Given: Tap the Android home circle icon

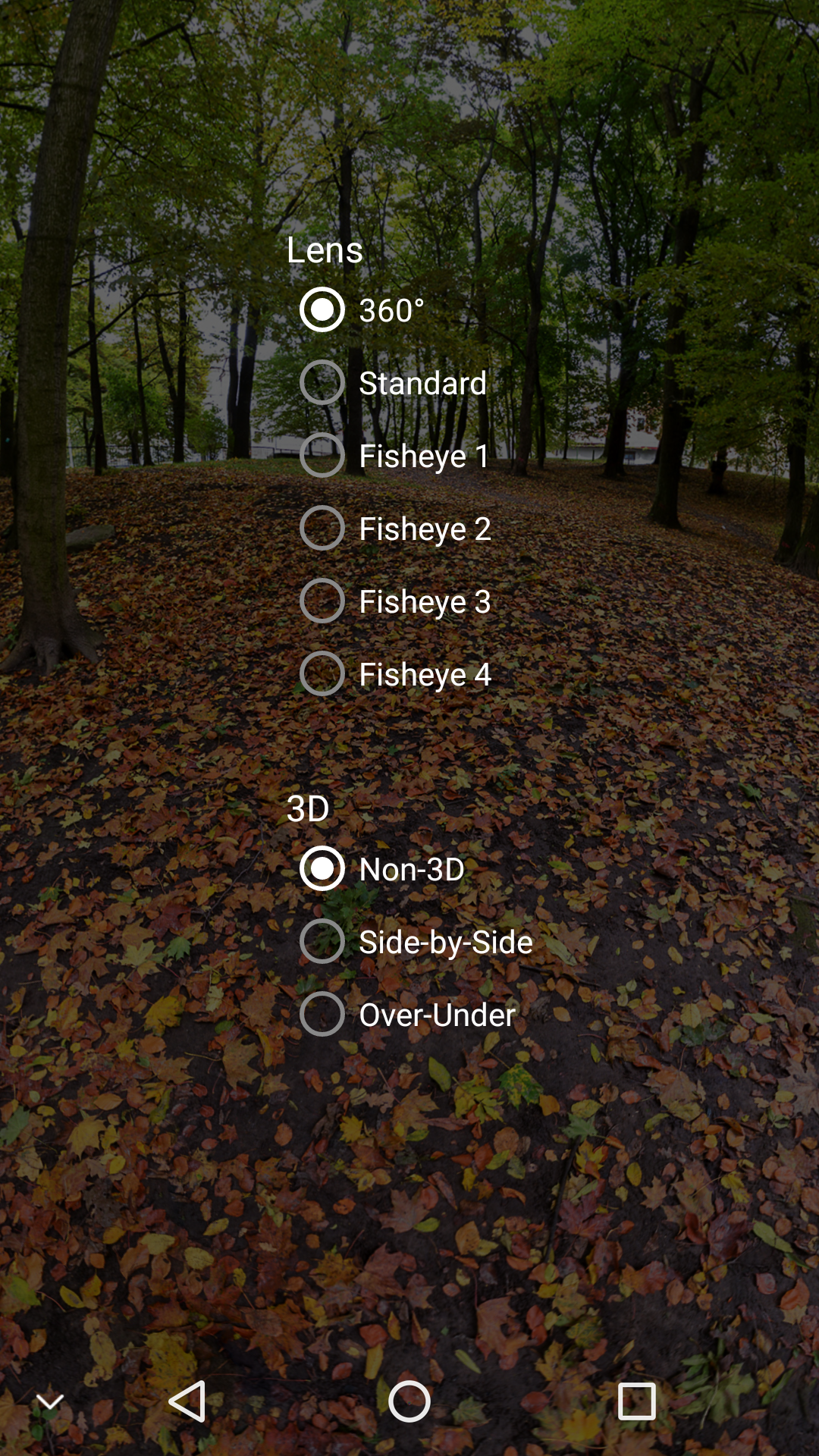Looking at the screenshot, I should pos(409,1401).
